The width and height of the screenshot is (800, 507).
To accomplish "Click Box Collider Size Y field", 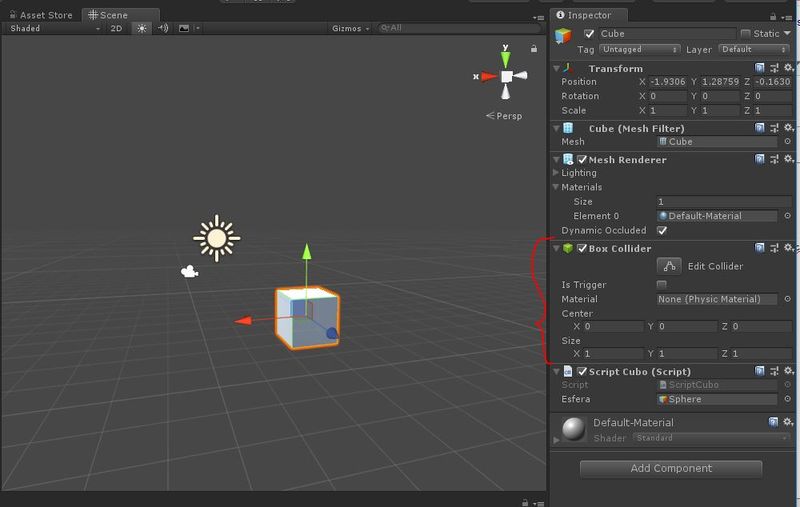I will pos(687,353).
